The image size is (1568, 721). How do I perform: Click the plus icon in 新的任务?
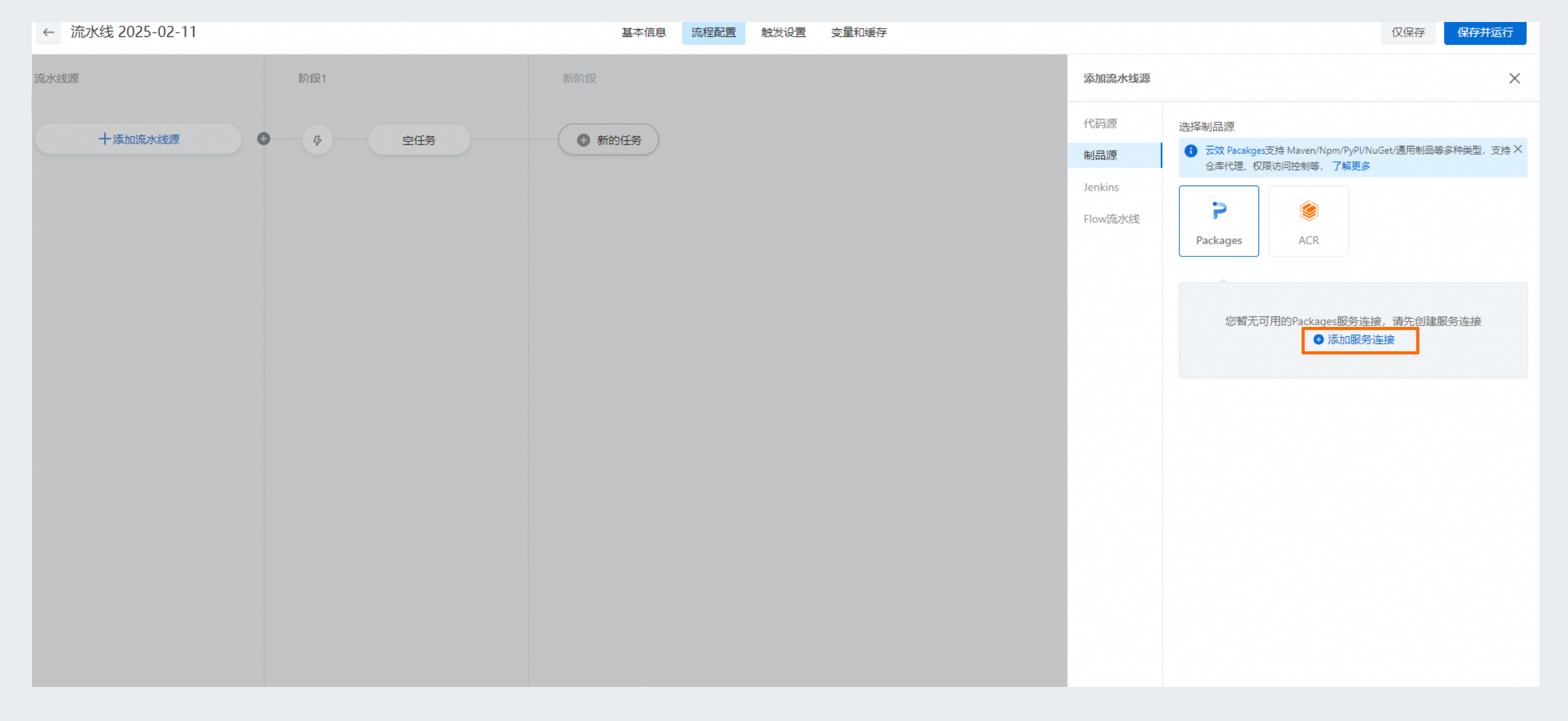click(583, 140)
